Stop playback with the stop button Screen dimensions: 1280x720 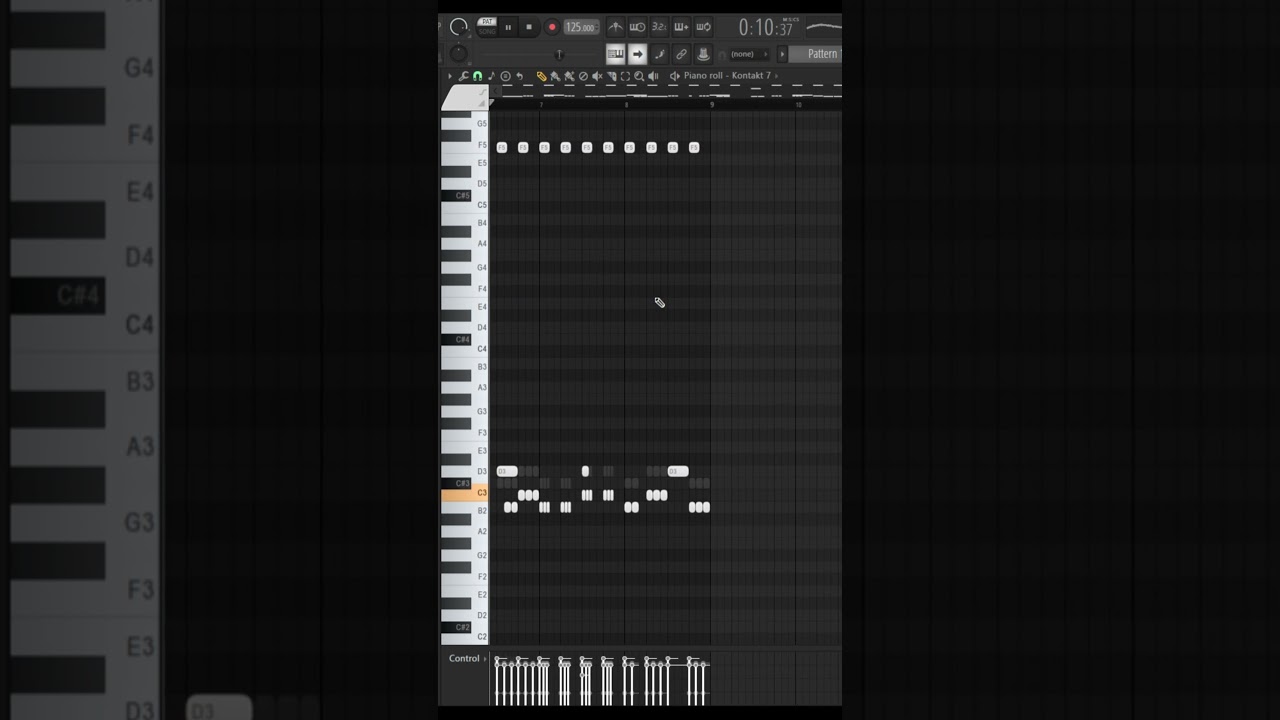(x=529, y=27)
